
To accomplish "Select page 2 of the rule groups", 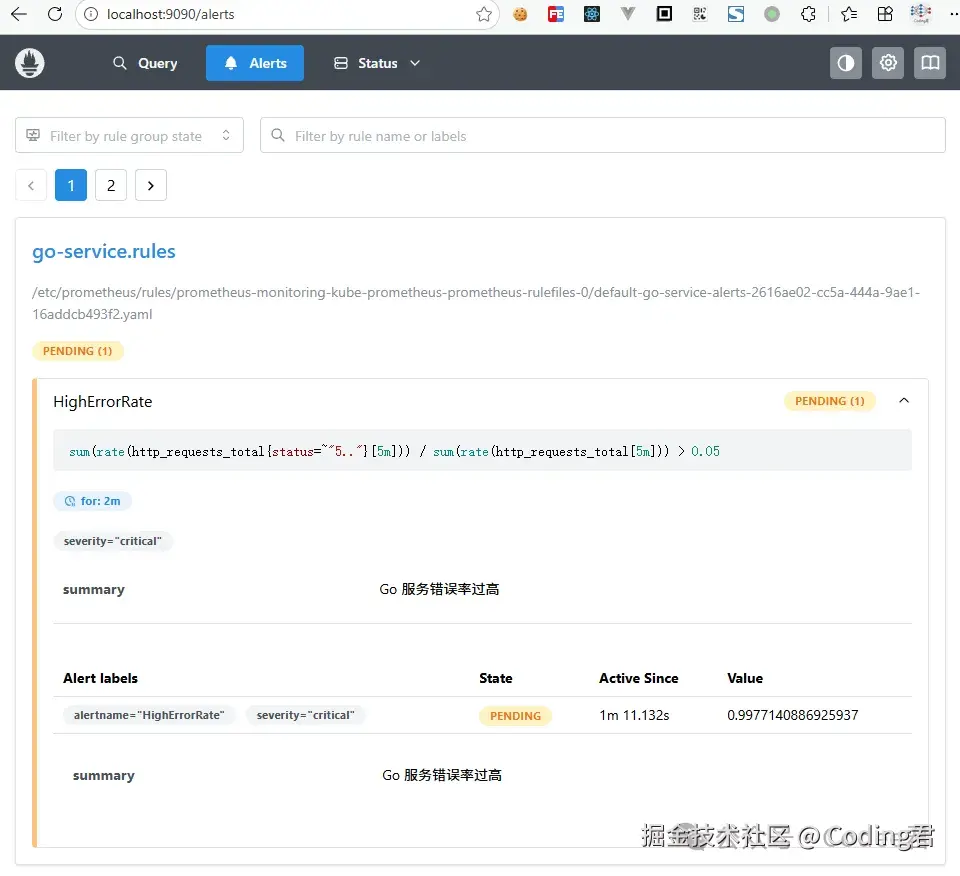I will point(111,185).
